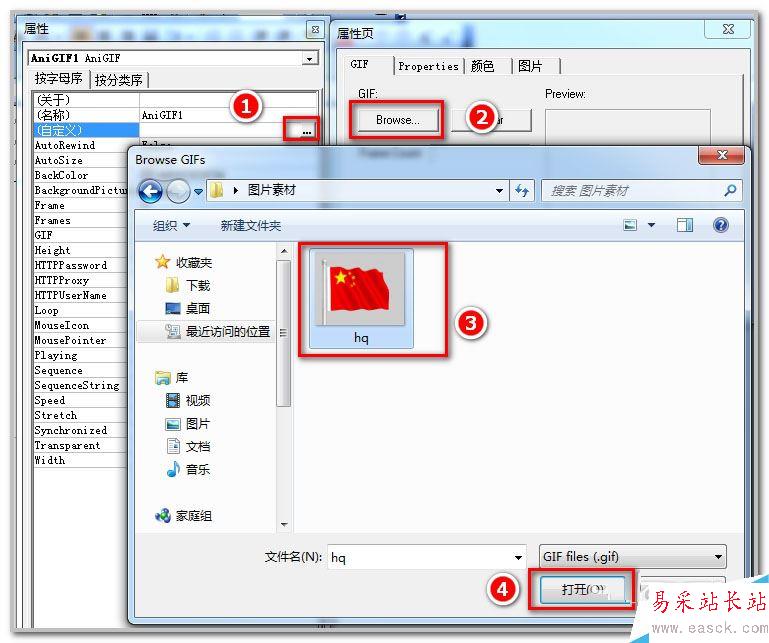The height and width of the screenshot is (643, 769).
Task: Select the Frames property
Action: click(52, 221)
